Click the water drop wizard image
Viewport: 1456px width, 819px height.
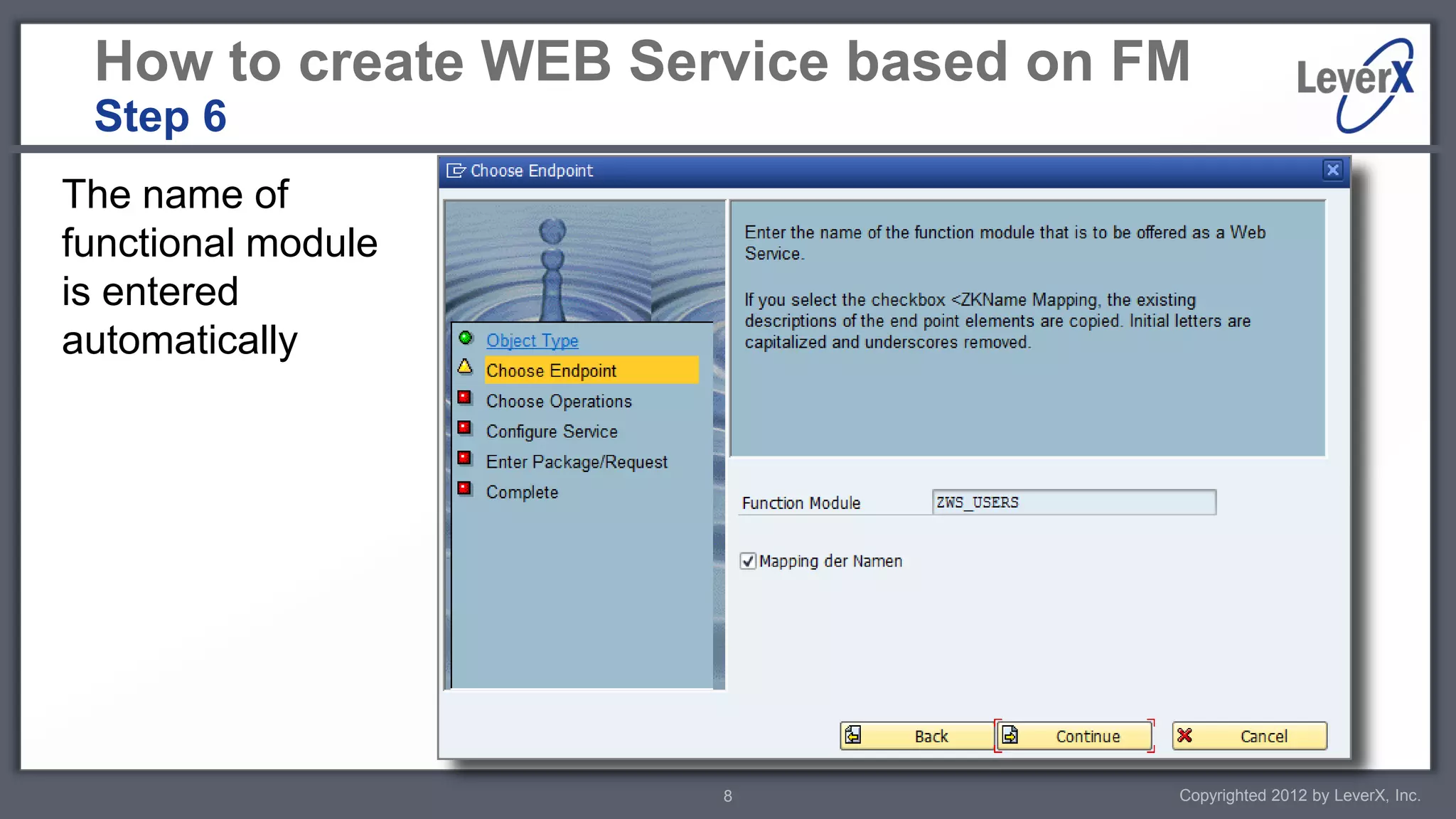pyautogui.click(x=584, y=262)
